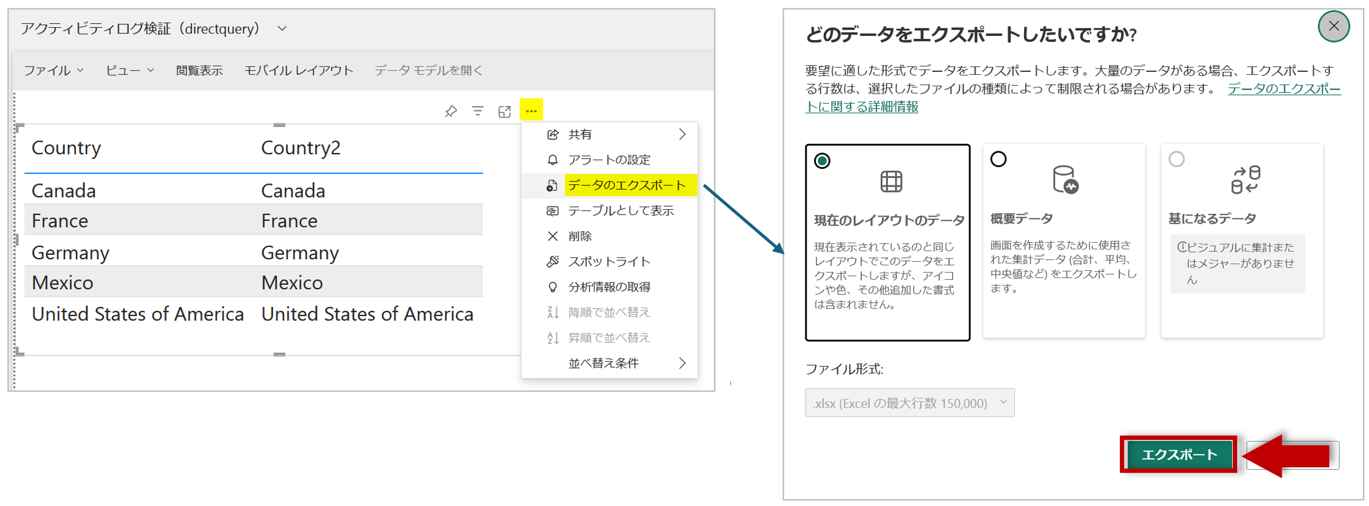Select 概要データ radio button

[x=998, y=159]
